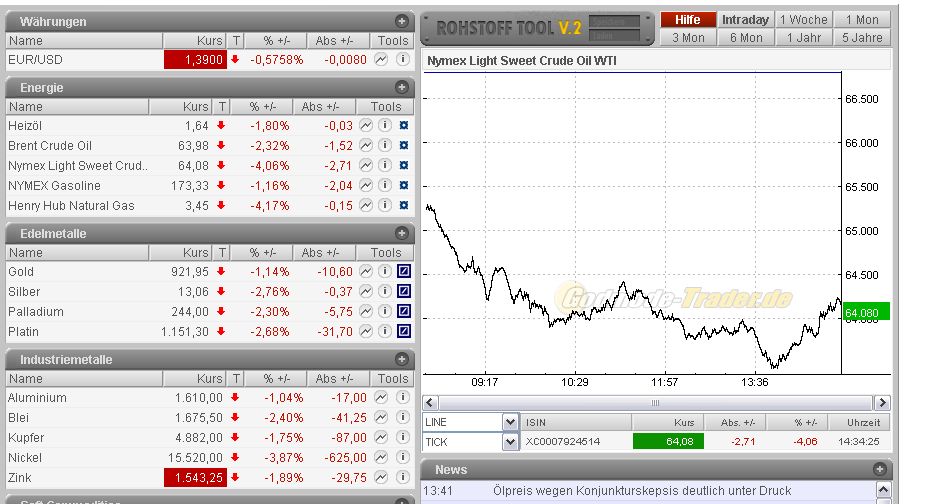Switch chart to 6 Mon view
The image size is (932, 504).
745,37
